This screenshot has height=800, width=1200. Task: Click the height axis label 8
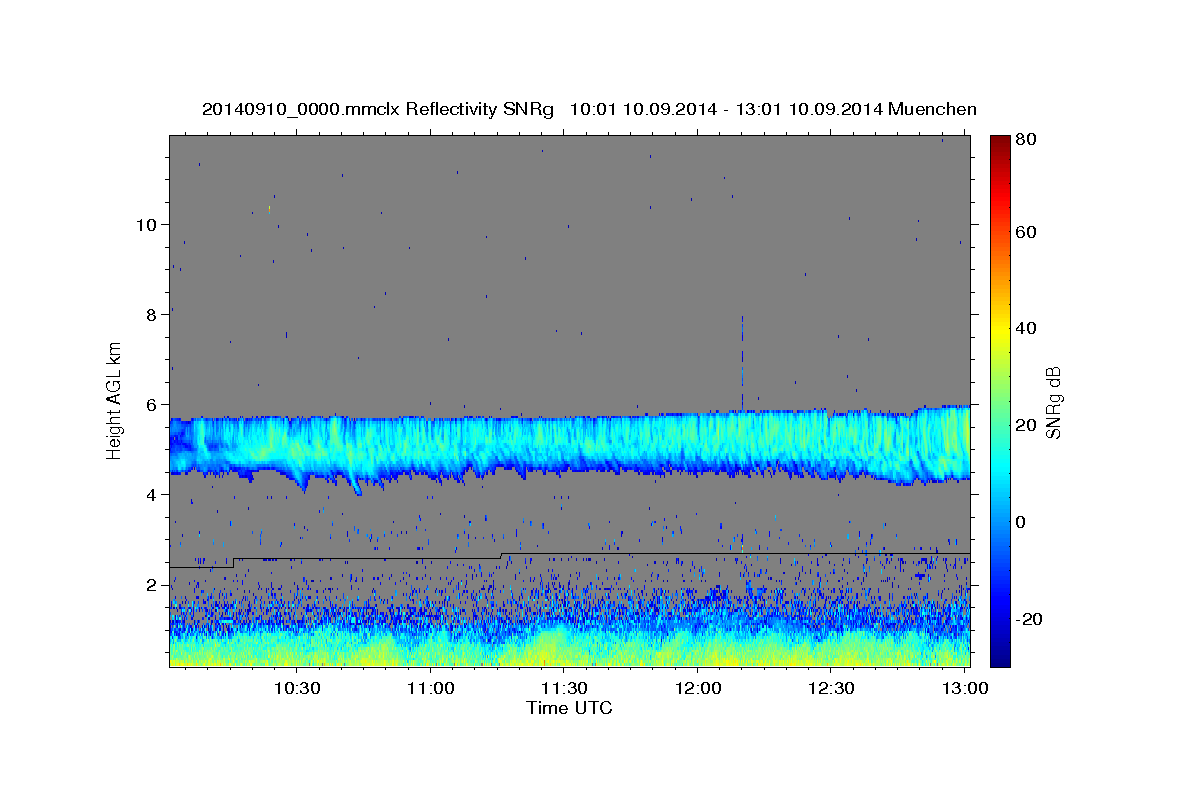point(151,315)
